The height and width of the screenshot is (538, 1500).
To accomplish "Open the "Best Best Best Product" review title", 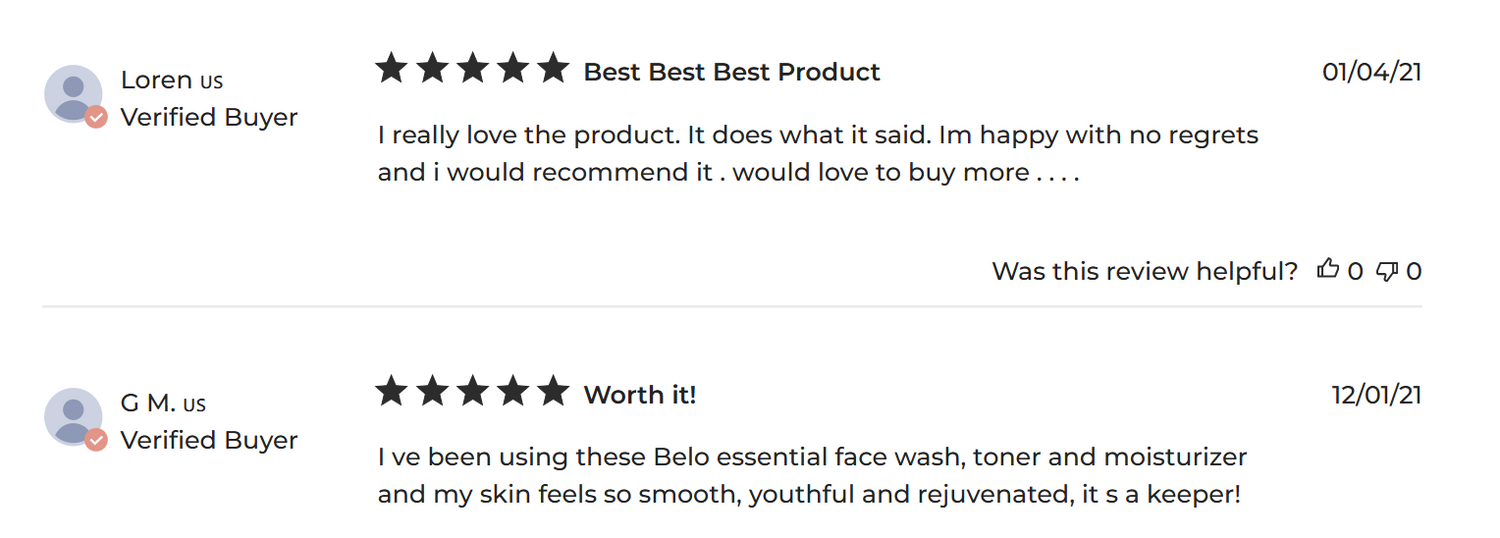I will click(732, 72).
